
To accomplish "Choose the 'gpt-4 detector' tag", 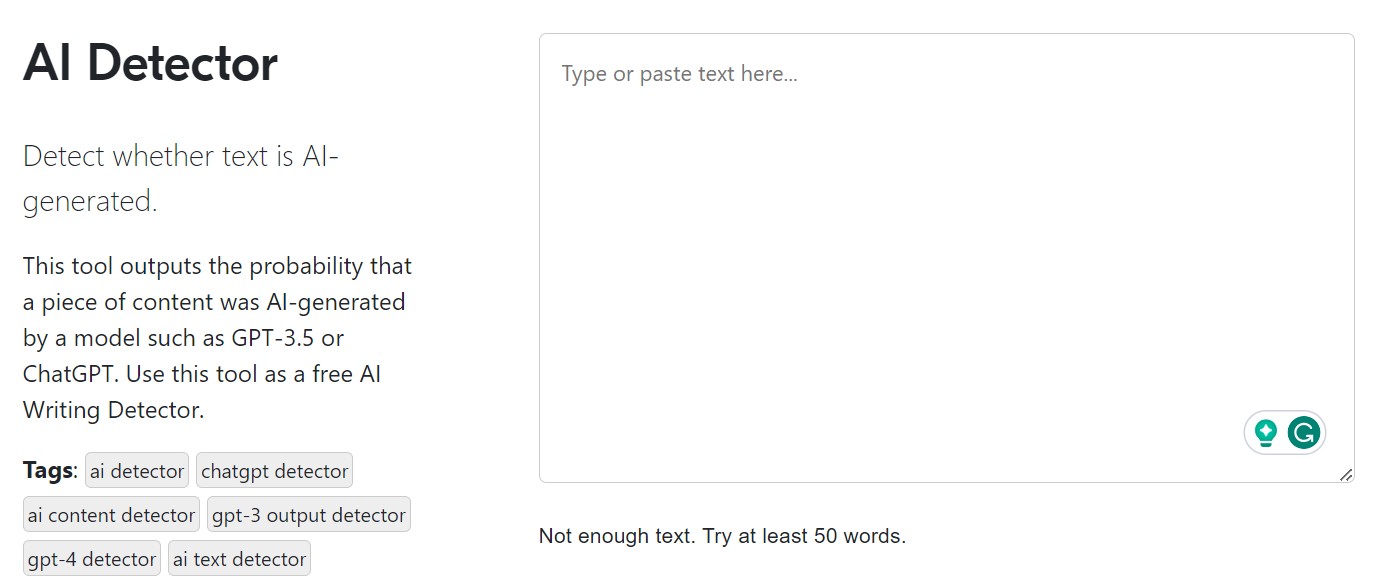I will pyautogui.click(x=92, y=559).
